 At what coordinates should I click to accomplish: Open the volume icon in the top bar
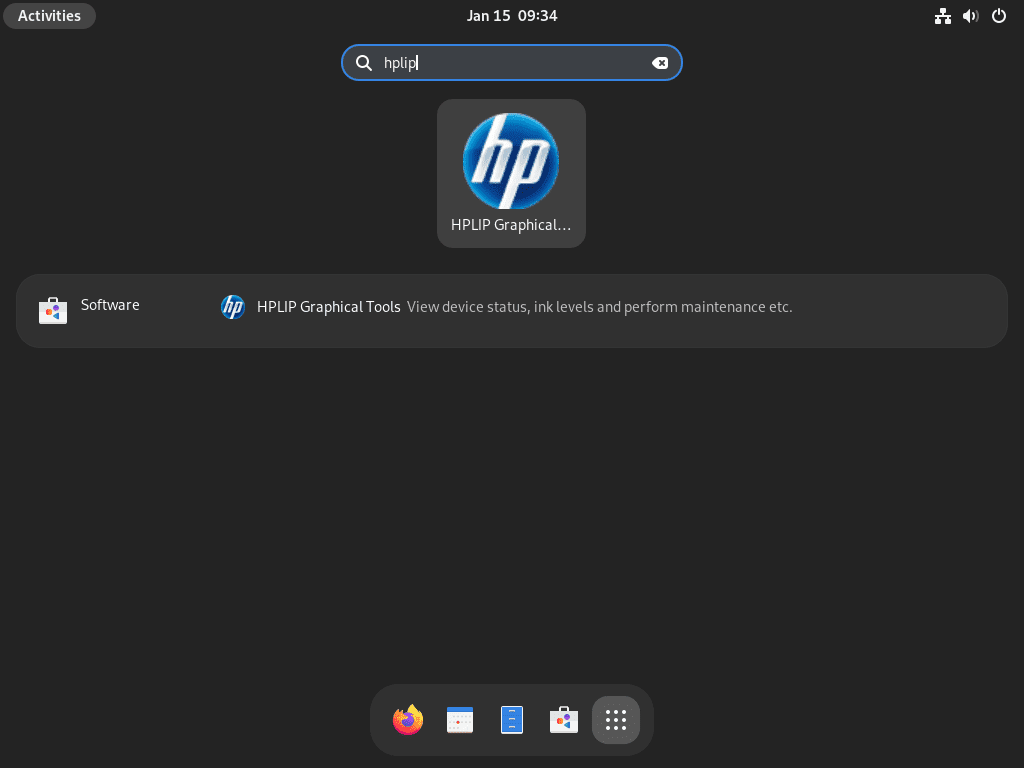pyautogui.click(x=970, y=16)
